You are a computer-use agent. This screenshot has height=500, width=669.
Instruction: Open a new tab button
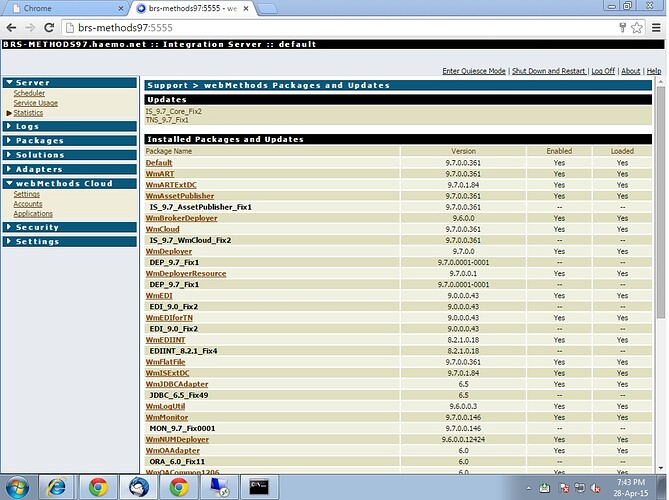point(268,9)
